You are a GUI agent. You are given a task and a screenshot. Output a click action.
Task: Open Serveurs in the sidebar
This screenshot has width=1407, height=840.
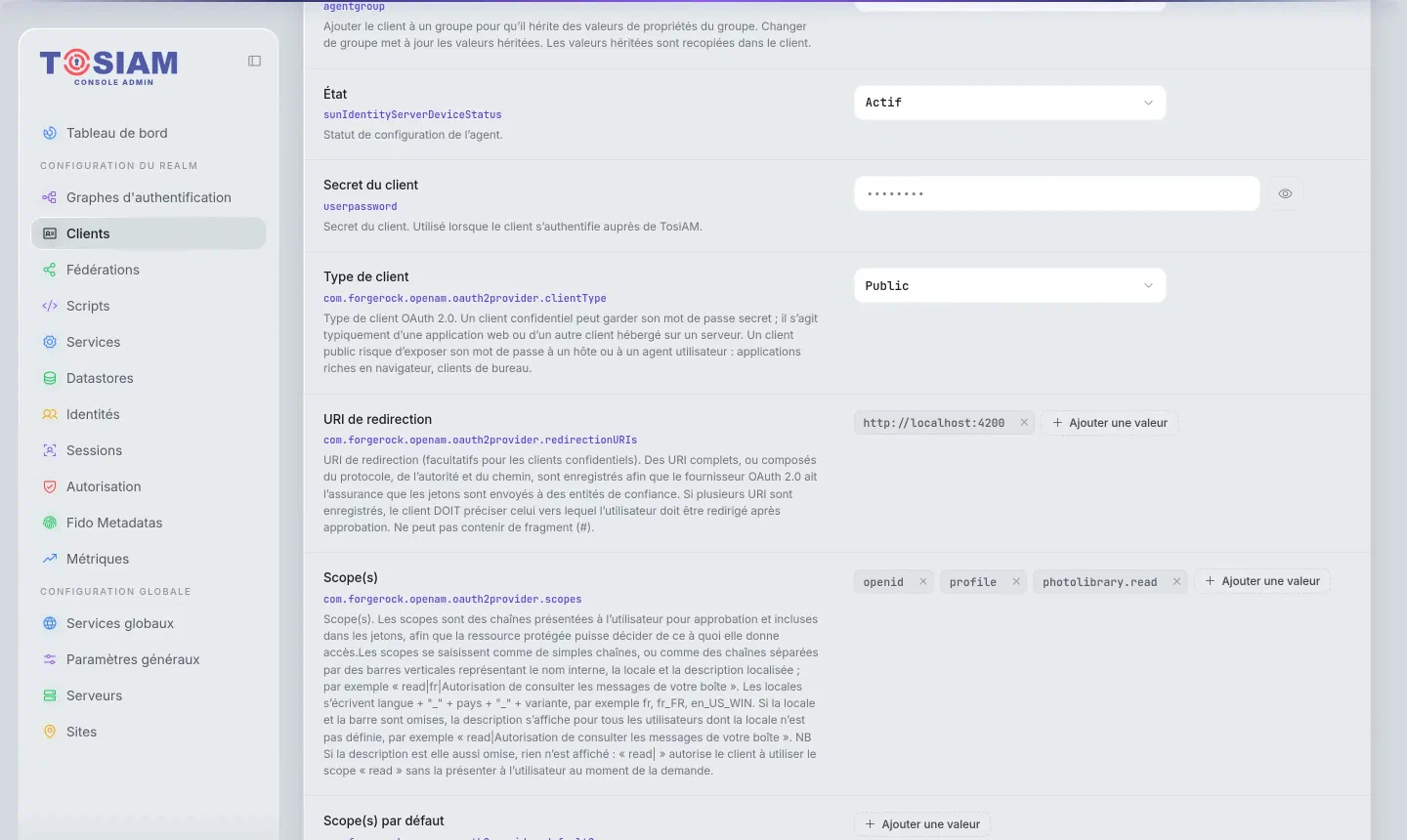click(x=149, y=695)
